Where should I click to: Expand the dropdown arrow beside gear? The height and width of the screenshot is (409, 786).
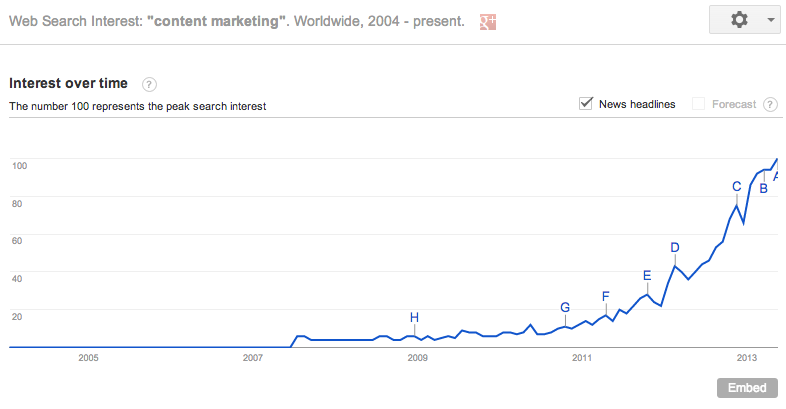coord(771,21)
